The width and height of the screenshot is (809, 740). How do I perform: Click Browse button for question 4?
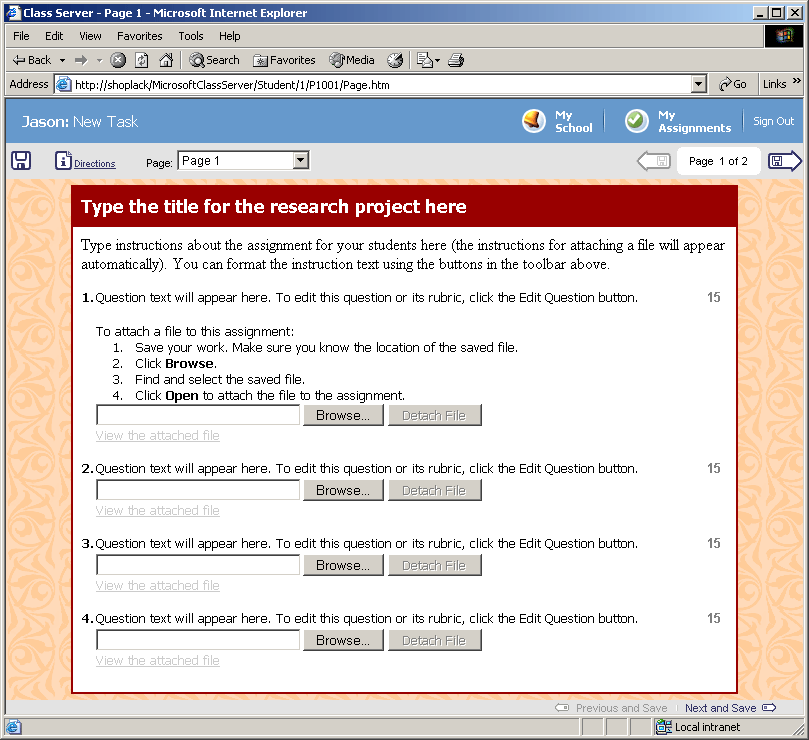pos(343,640)
